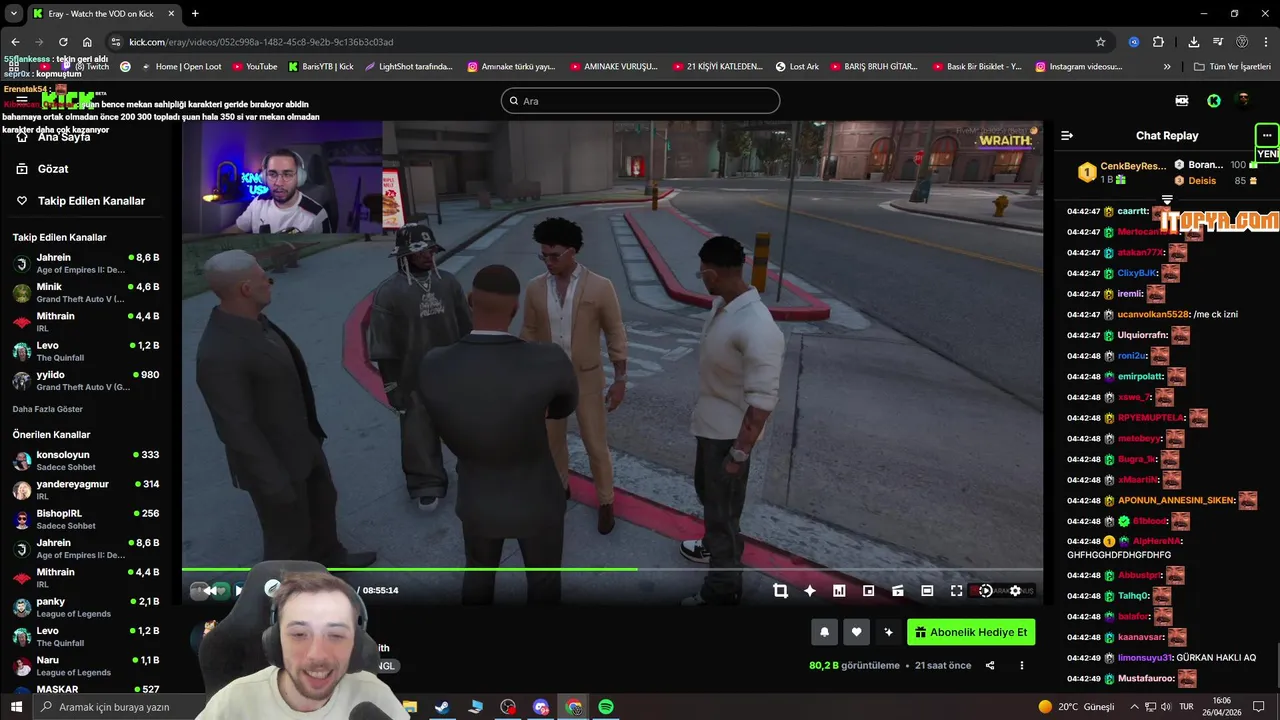
Task: Click username ucanvolkan5528 in chat
Action: click(x=1153, y=314)
